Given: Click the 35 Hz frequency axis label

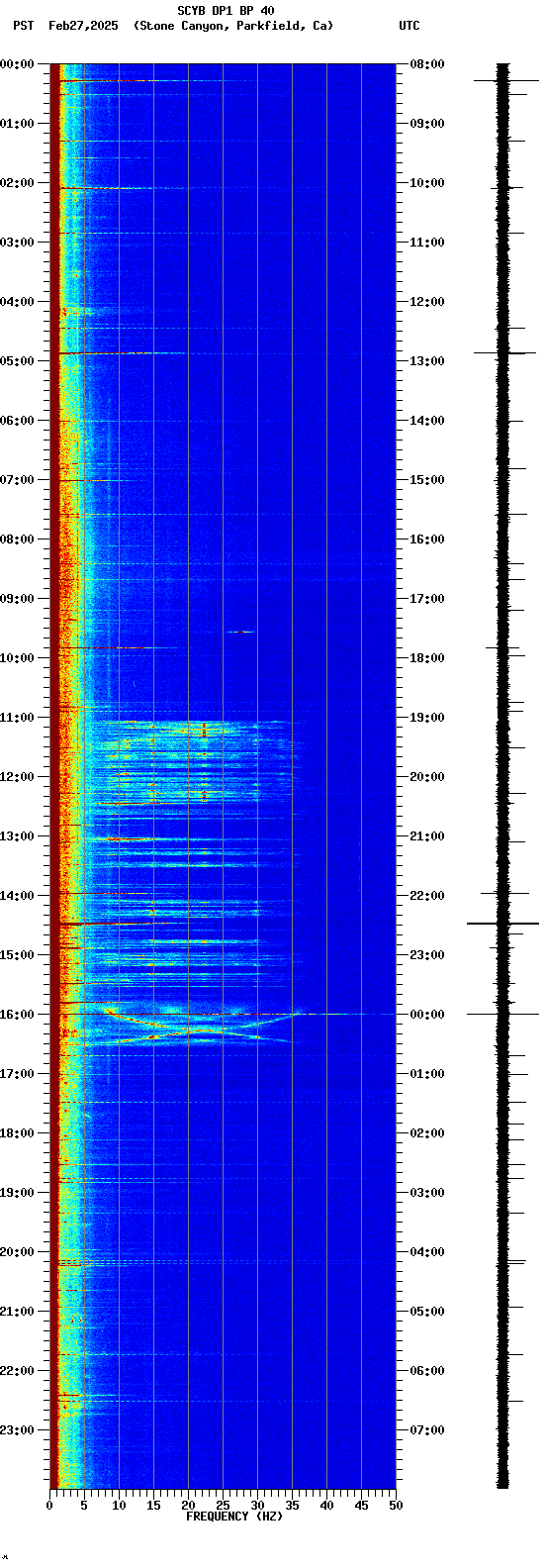Looking at the screenshot, I should (292, 1506).
